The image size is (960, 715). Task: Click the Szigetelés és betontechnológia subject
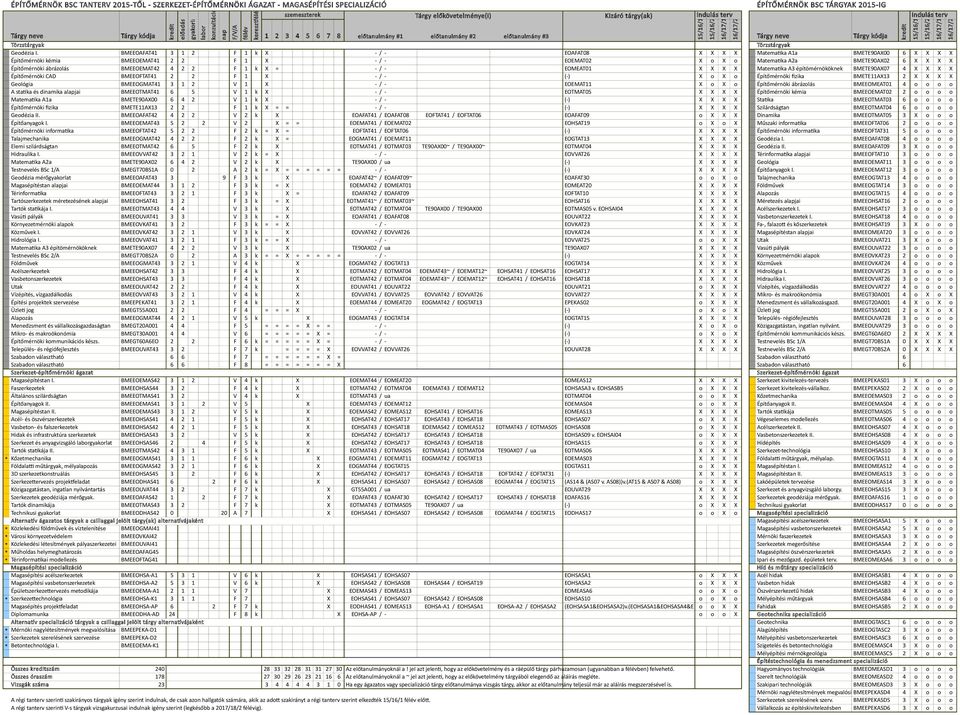[x=795, y=646]
